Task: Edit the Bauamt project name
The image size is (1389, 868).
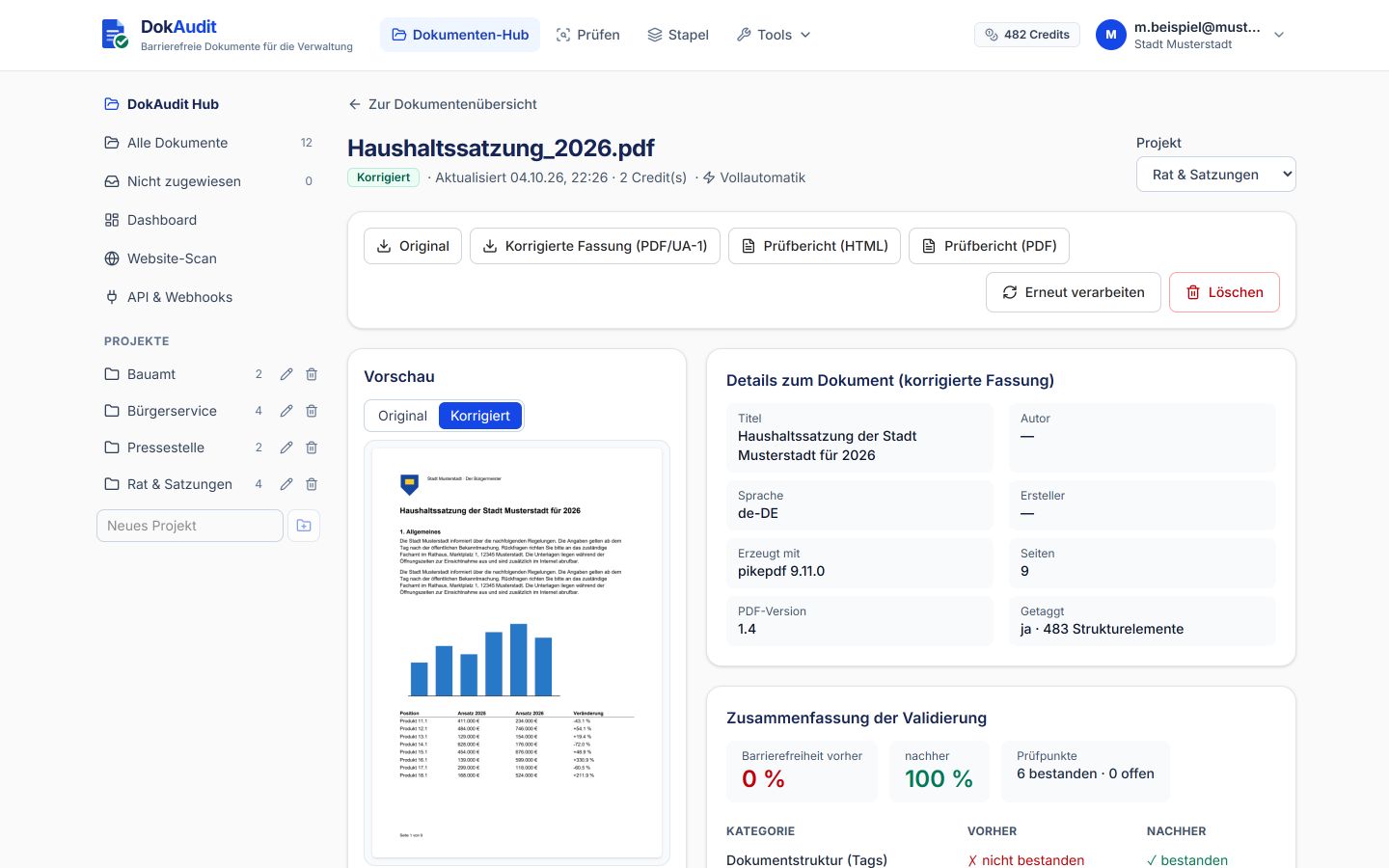Action: [x=286, y=374]
